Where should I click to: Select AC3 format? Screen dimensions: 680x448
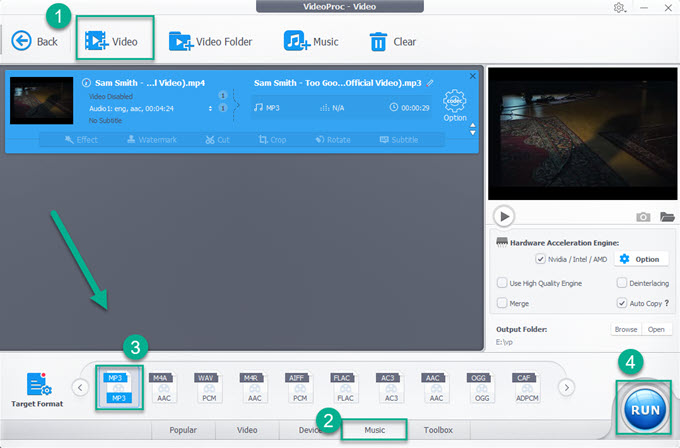391,387
